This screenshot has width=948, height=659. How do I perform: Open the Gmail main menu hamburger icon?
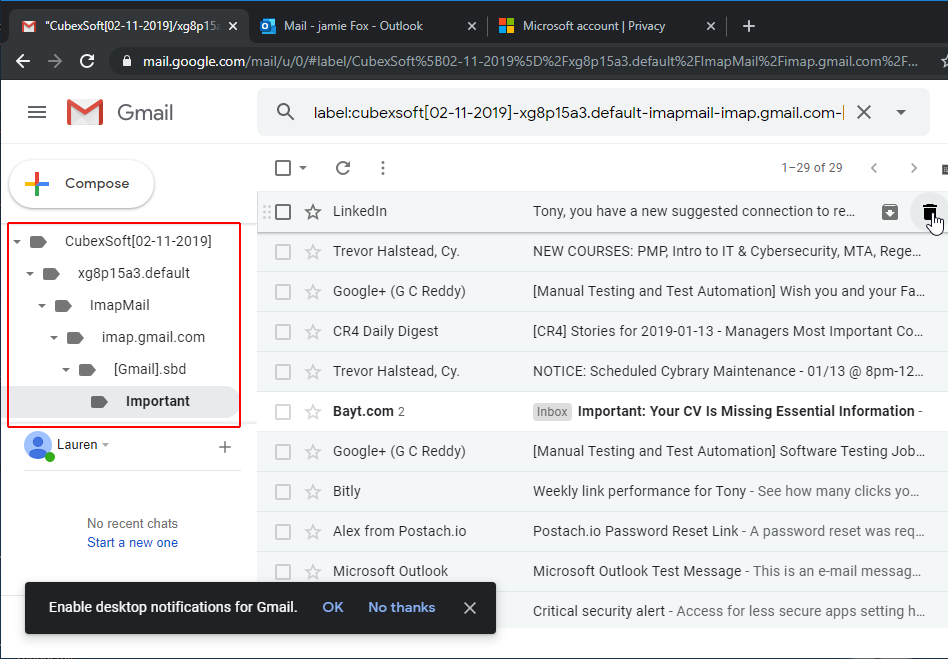point(37,112)
